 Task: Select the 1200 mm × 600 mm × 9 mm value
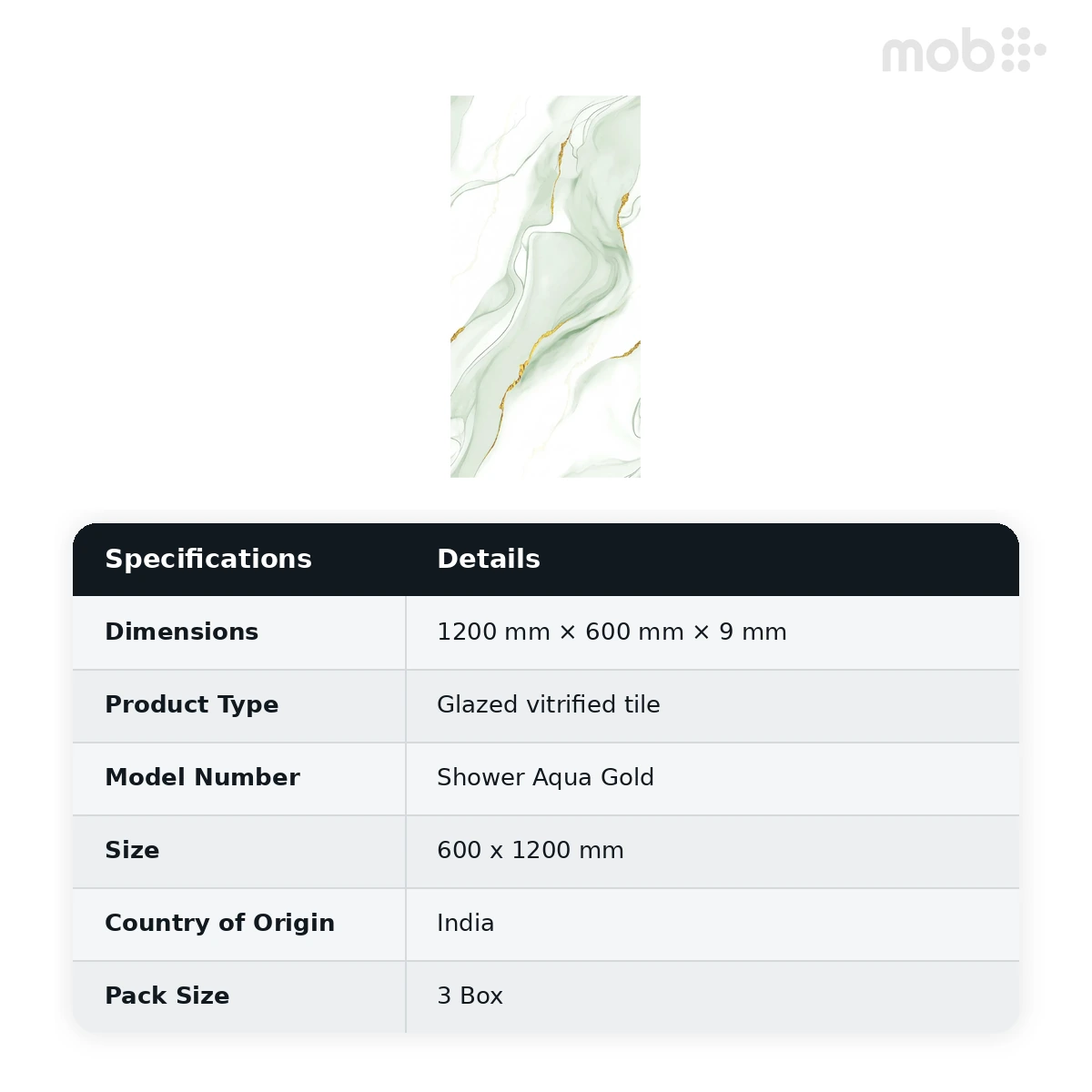[x=612, y=632]
